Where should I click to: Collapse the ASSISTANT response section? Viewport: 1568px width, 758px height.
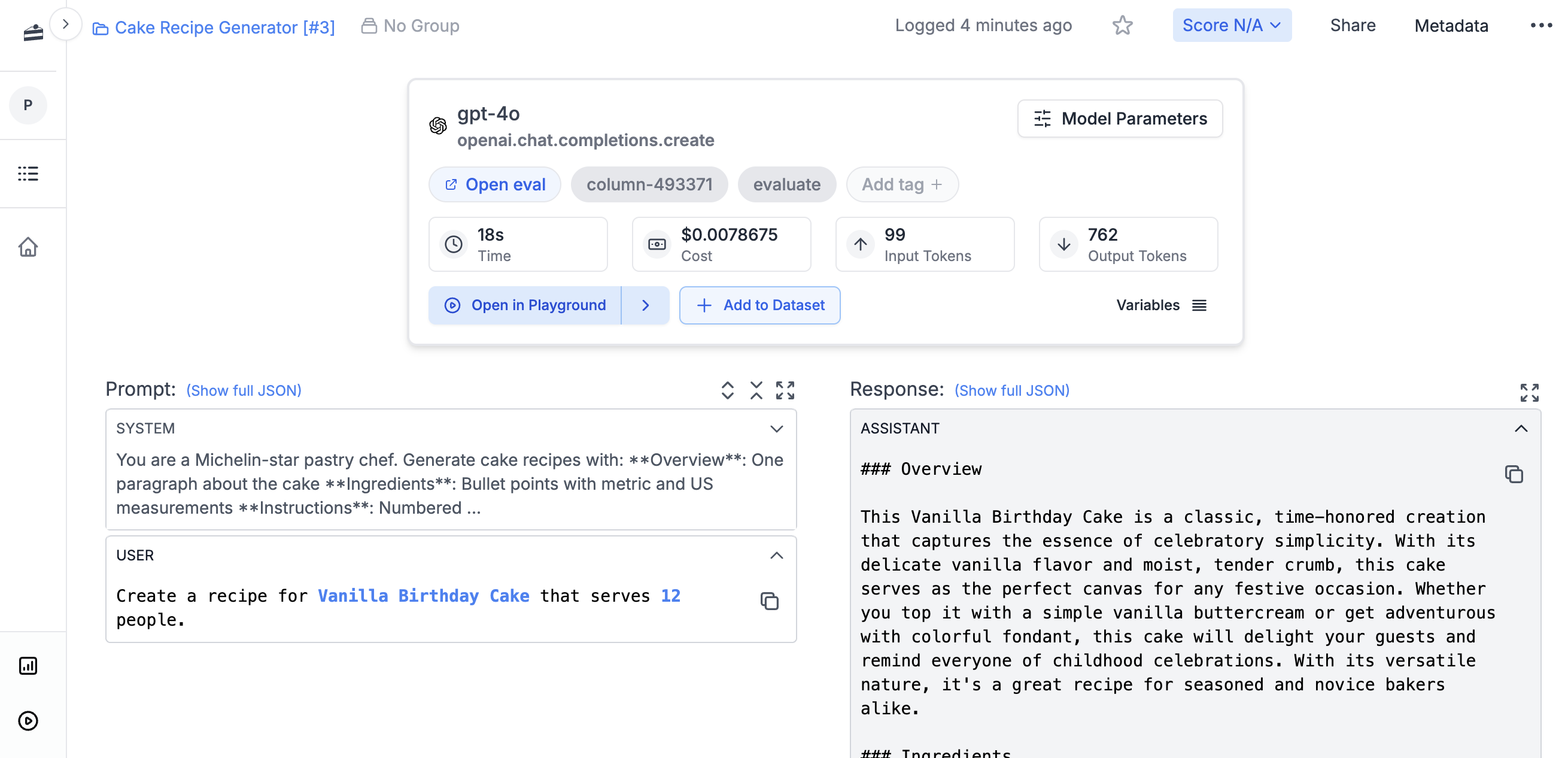coord(1521,429)
